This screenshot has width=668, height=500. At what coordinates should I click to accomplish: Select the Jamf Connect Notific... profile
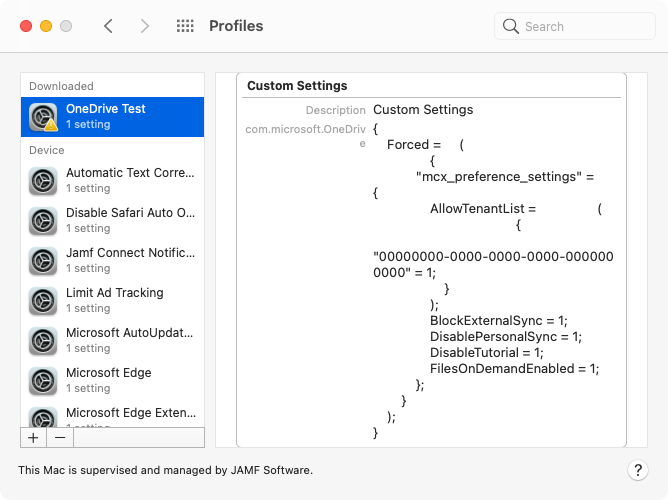[x=112, y=261]
